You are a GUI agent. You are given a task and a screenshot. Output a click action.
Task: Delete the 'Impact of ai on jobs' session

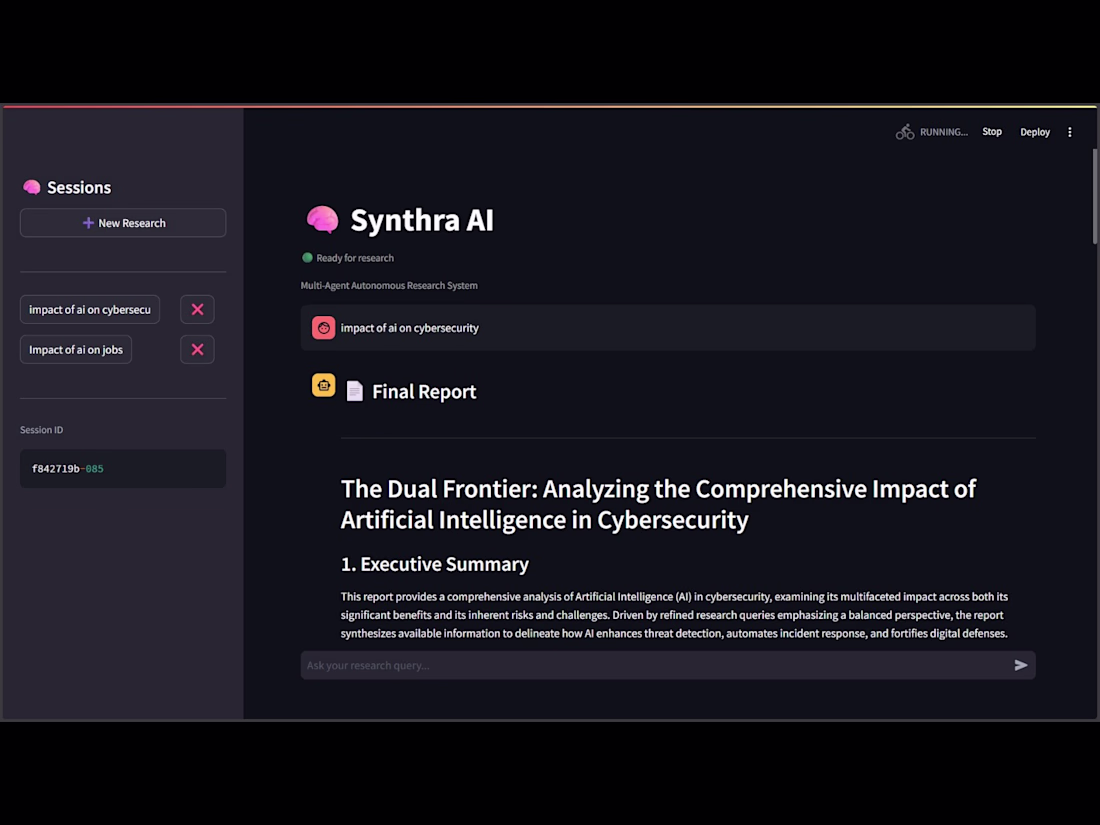pyautogui.click(x=197, y=349)
